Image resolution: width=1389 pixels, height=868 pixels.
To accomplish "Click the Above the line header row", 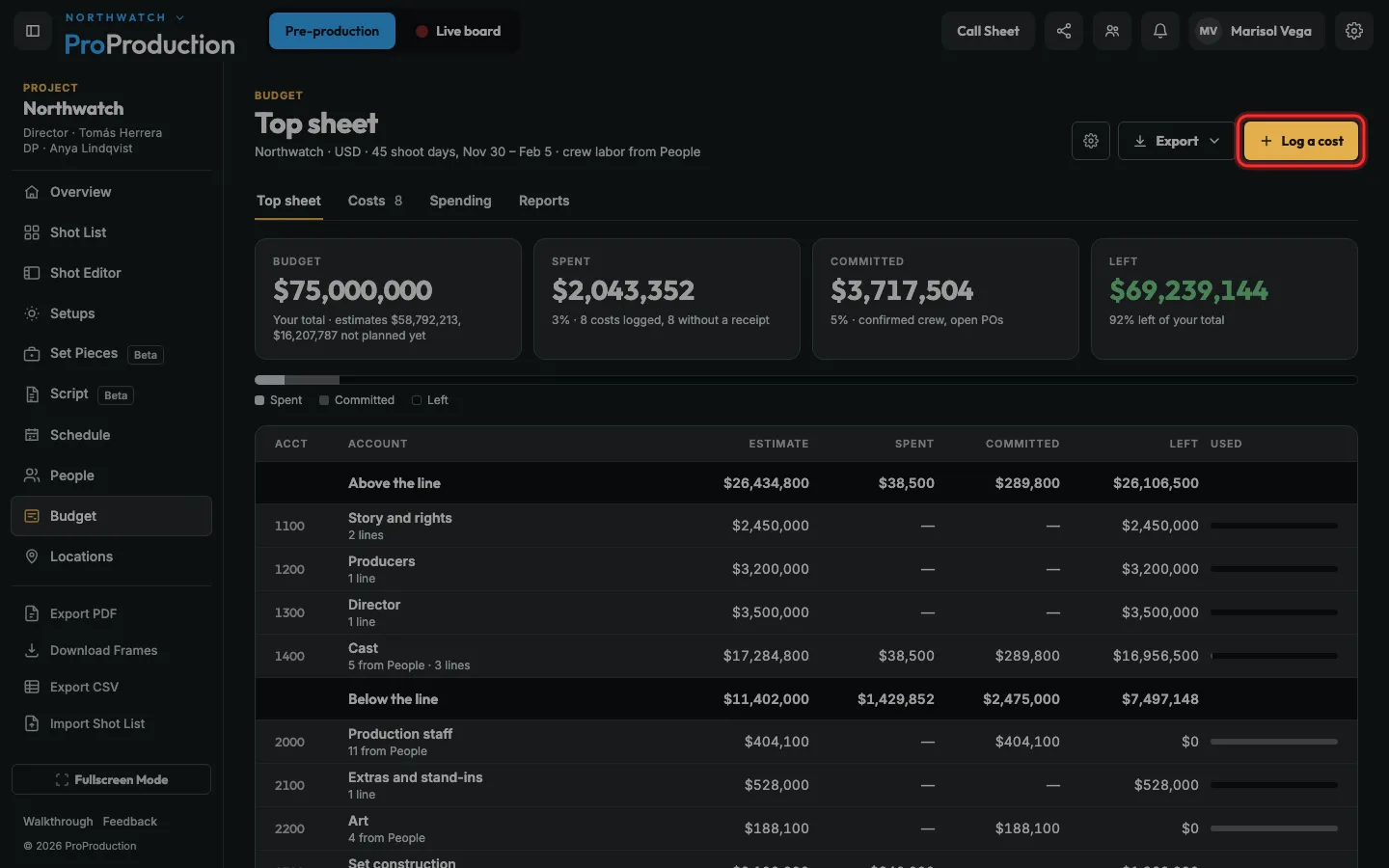I will point(805,483).
